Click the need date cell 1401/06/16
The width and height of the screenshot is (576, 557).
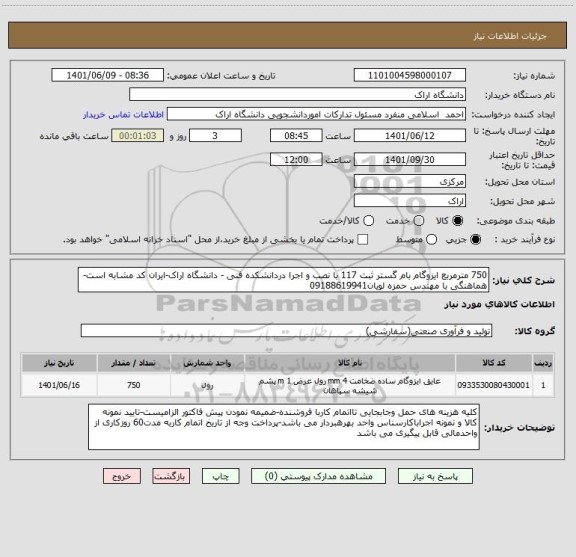click(x=59, y=385)
